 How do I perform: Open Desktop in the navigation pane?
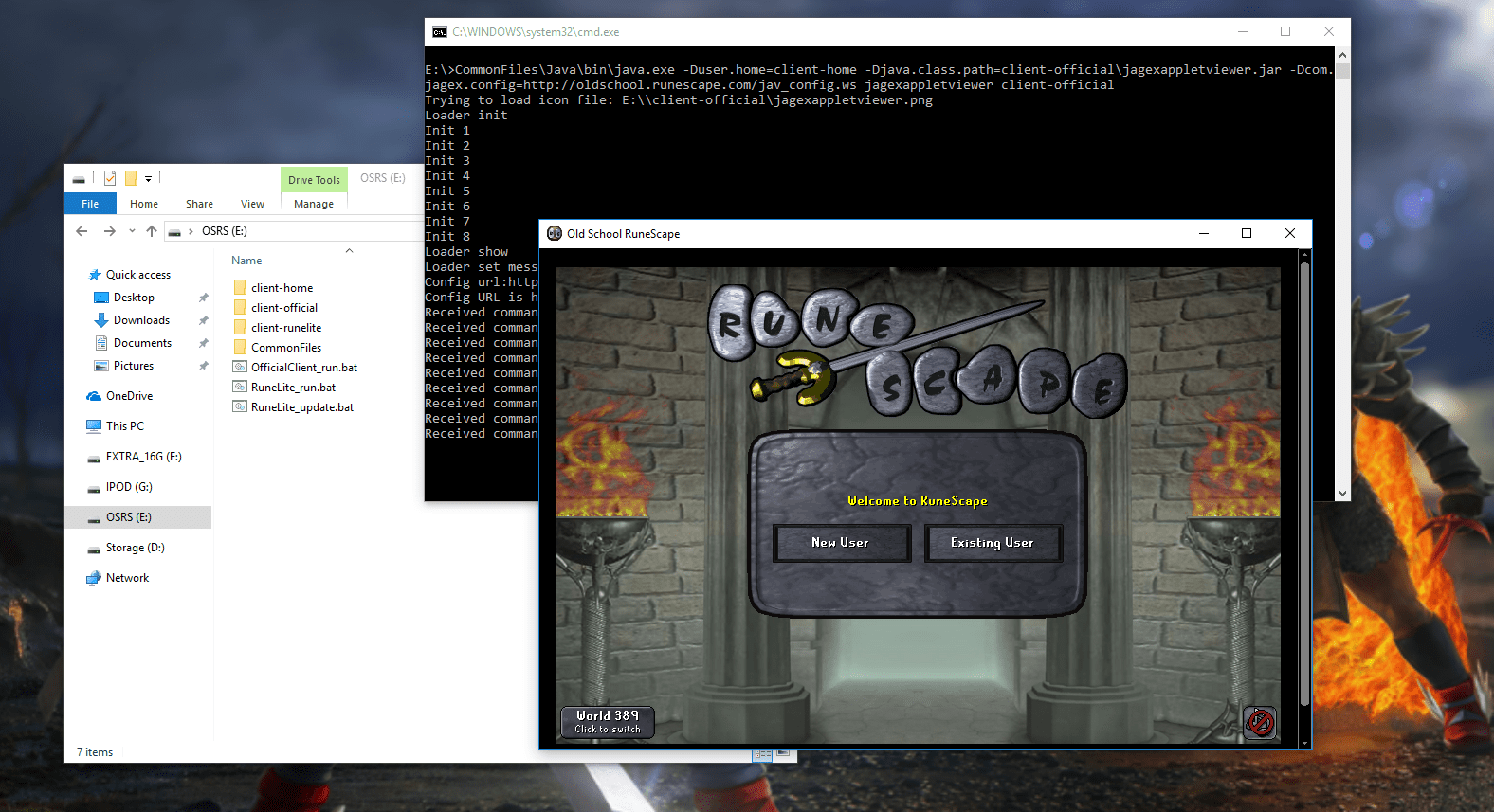point(134,298)
